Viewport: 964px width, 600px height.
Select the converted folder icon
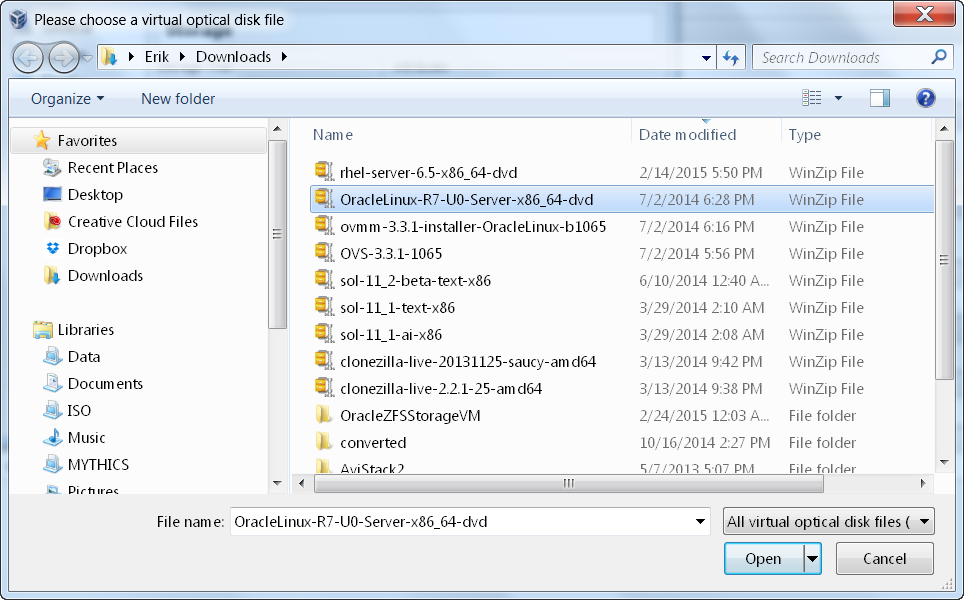click(323, 442)
